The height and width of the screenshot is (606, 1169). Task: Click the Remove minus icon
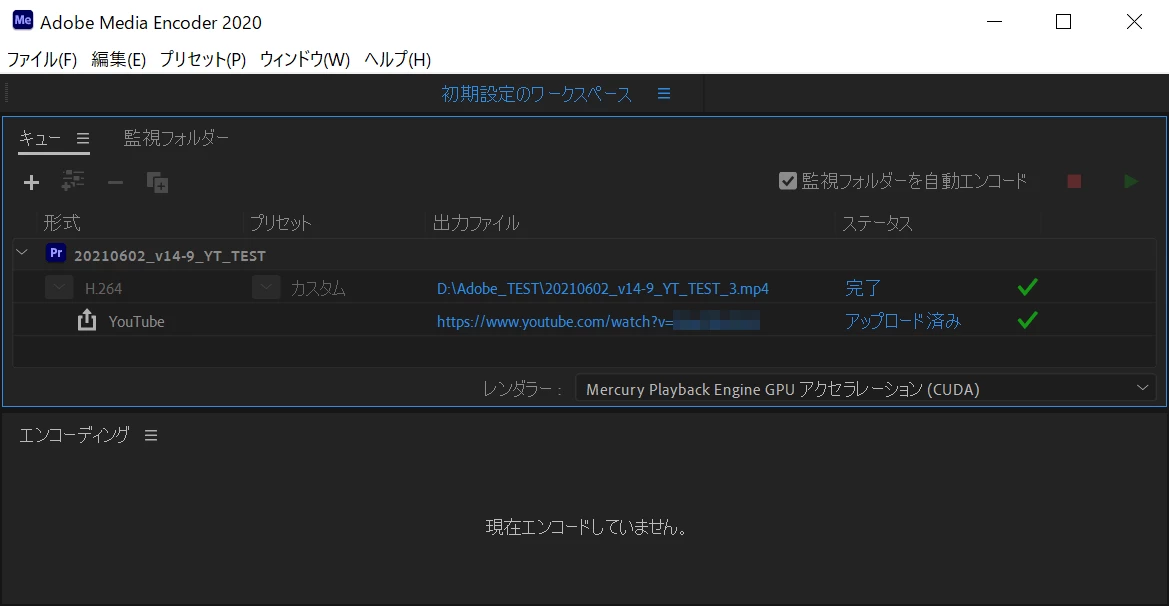click(x=115, y=182)
